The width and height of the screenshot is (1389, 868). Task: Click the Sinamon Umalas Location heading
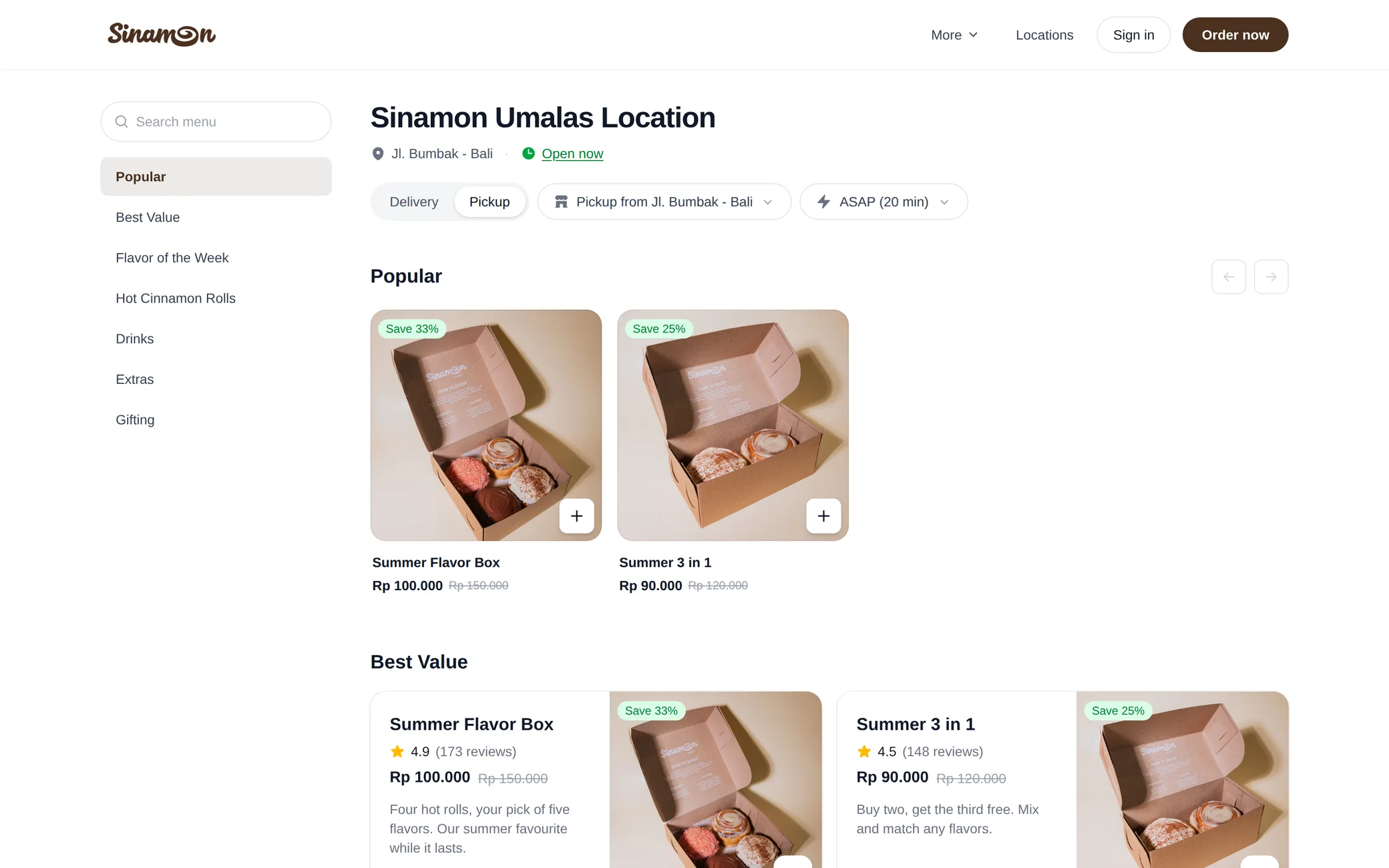point(543,118)
